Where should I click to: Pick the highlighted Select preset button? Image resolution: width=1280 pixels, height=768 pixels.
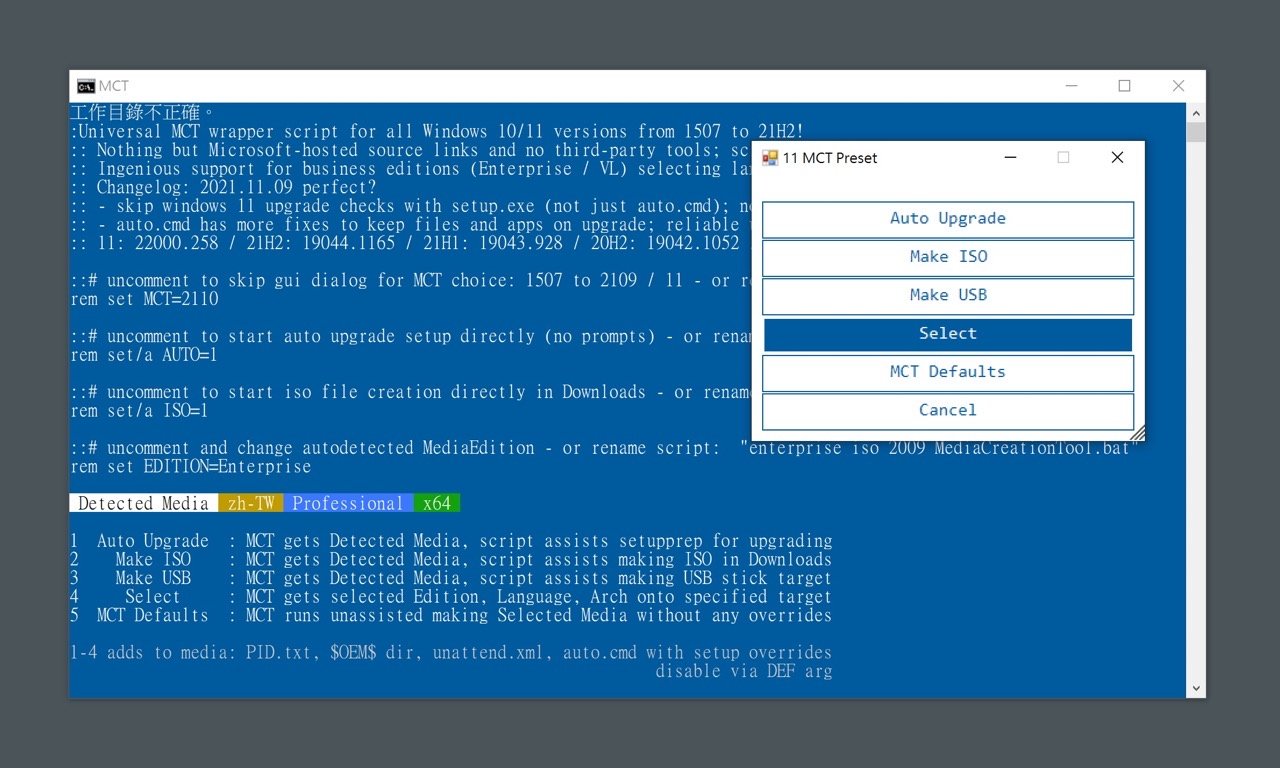coord(948,334)
